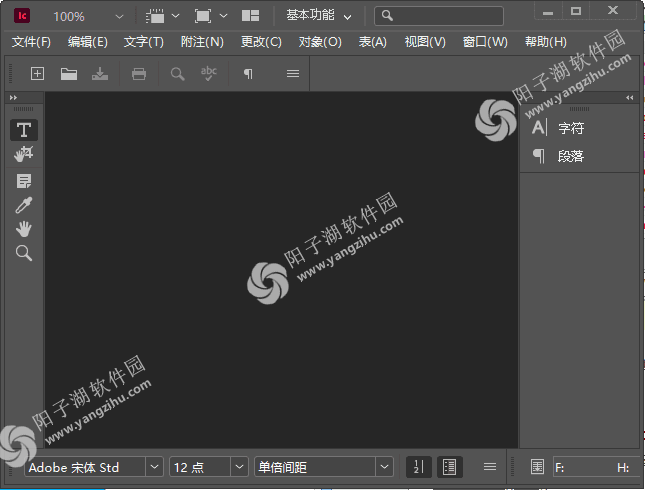The width and height of the screenshot is (645, 490).
Task: Open the 对象(O) menu
Action: [x=320, y=42]
